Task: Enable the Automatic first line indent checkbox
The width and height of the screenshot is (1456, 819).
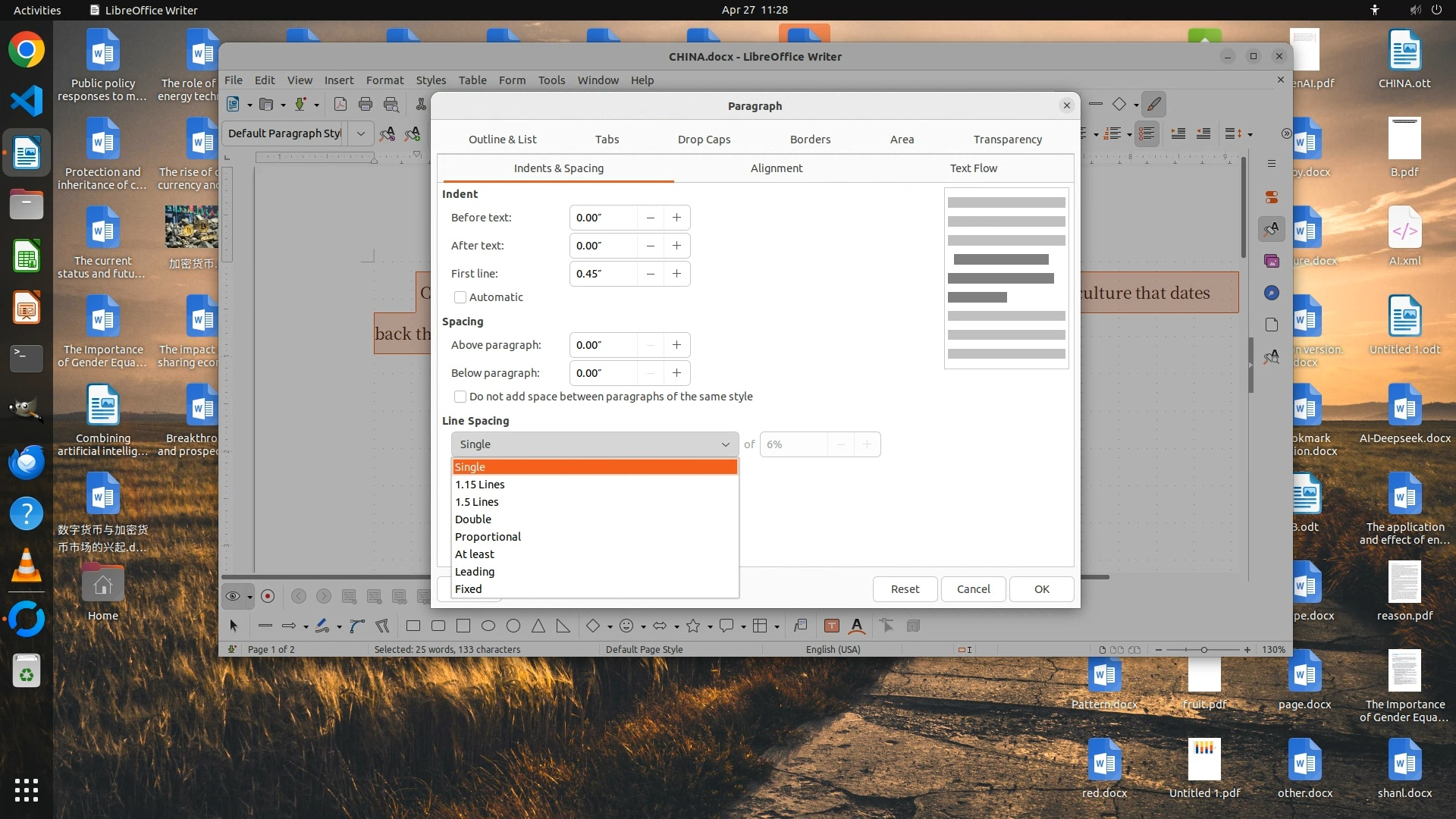Action: 460,297
